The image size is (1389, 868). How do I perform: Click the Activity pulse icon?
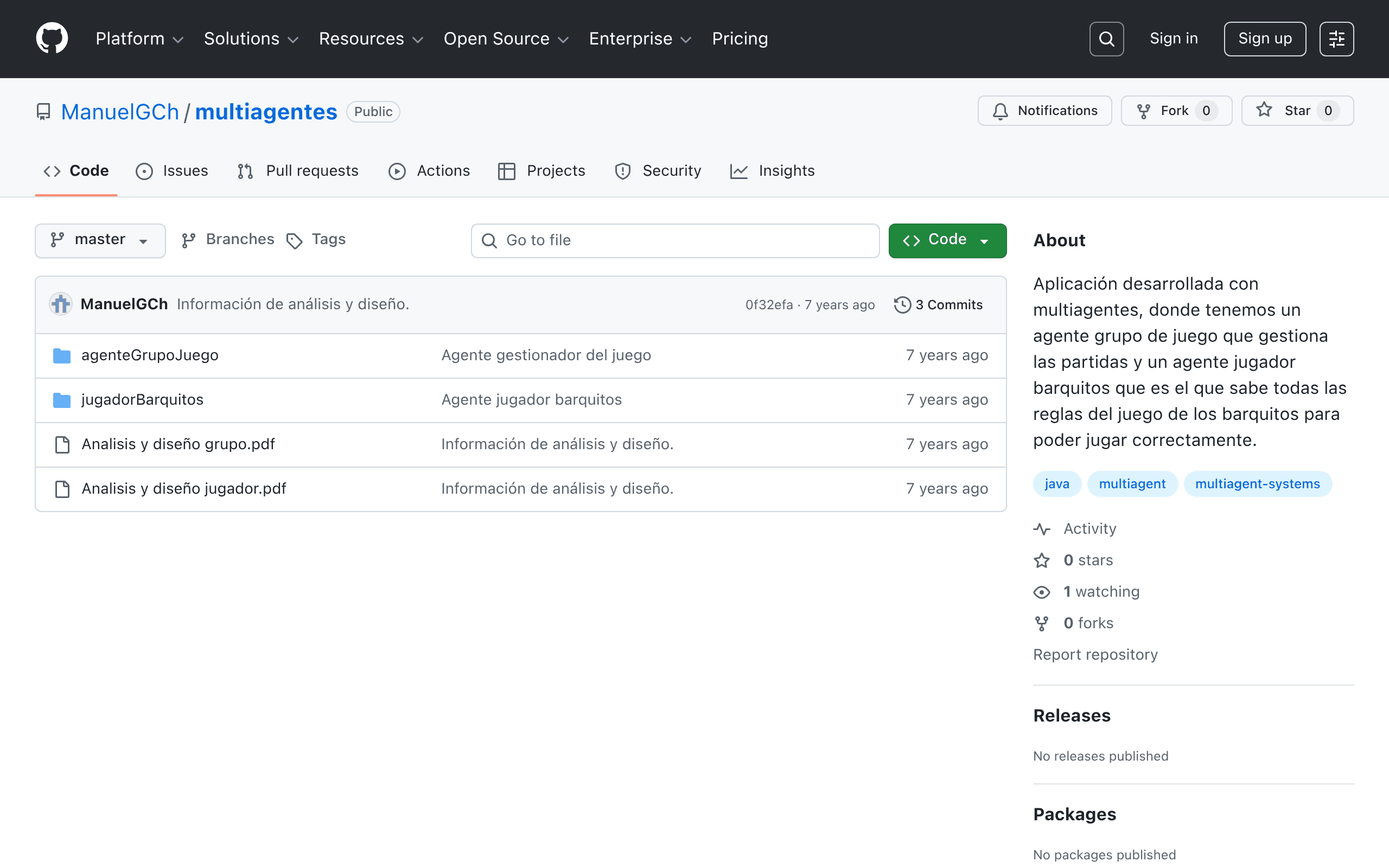coord(1042,529)
